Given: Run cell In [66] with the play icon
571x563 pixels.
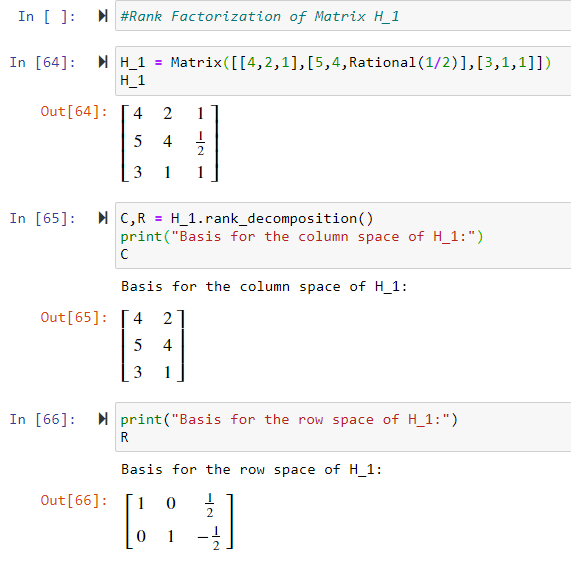Looking at the screenshot, I should pos(103,419).
